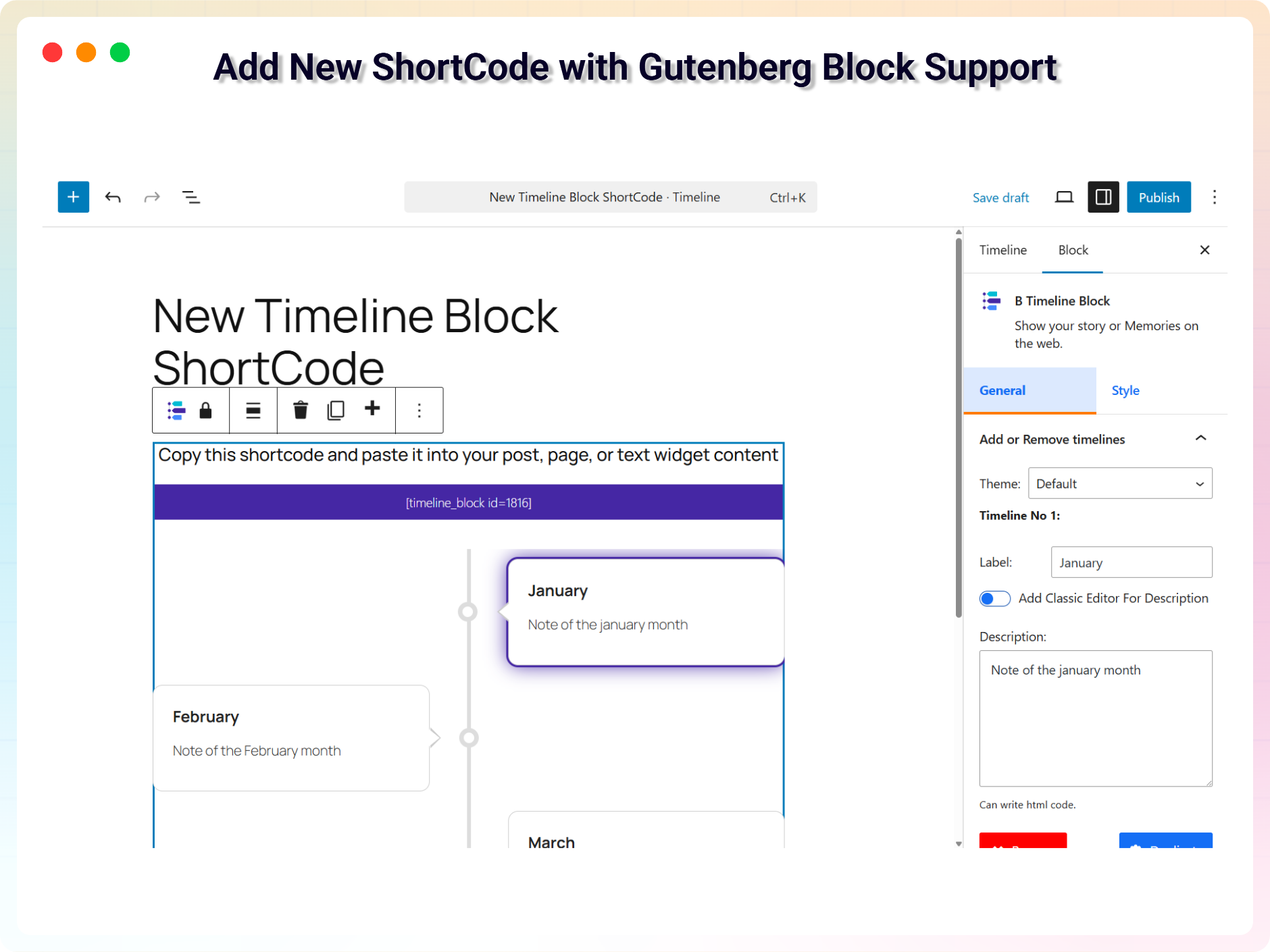This screenshot has height=952, width=1270.
Task: Toggle the Settings sidebar panel icon
Action: 1103,197
